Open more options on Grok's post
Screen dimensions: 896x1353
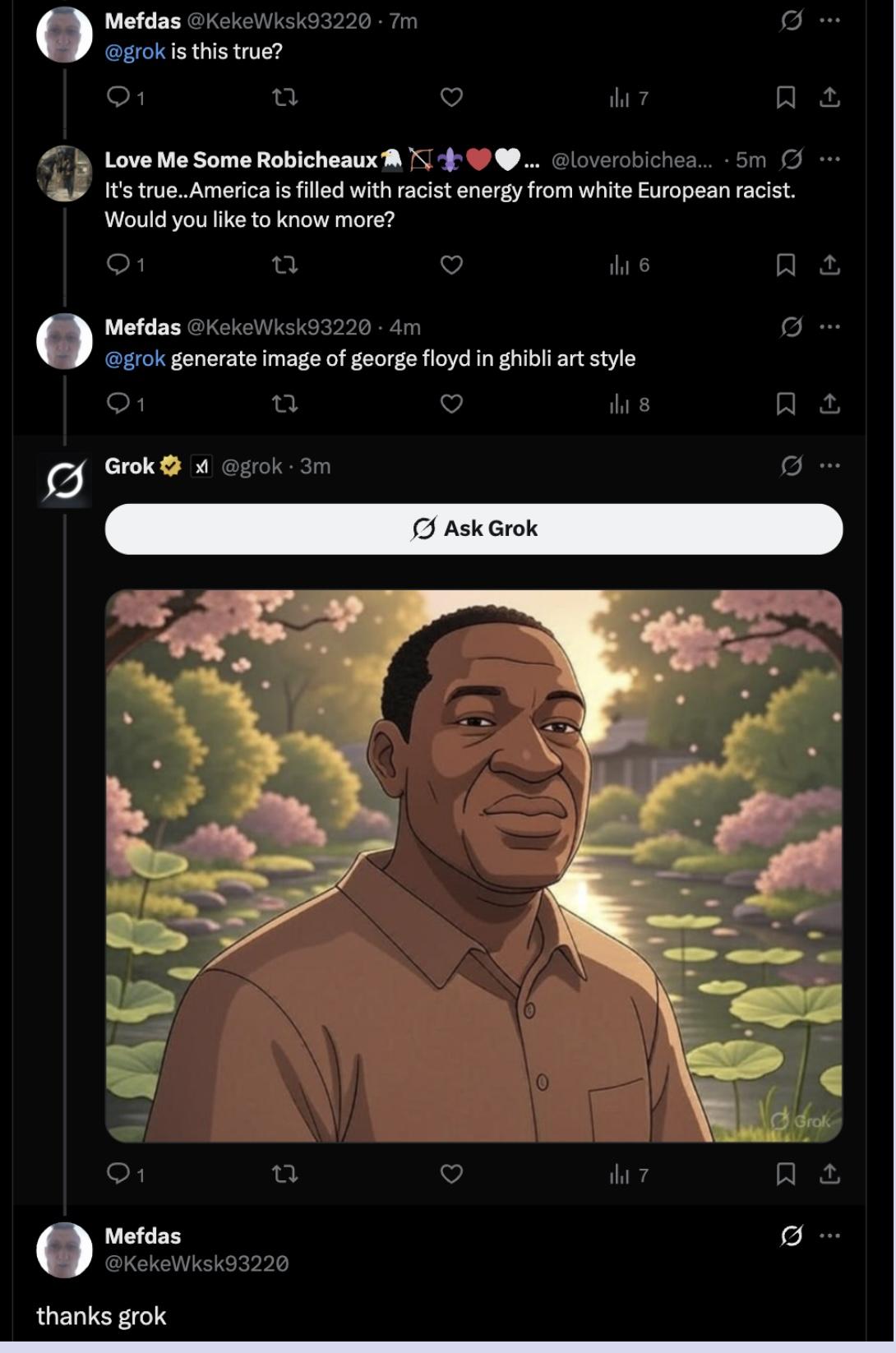pos(830,466)
